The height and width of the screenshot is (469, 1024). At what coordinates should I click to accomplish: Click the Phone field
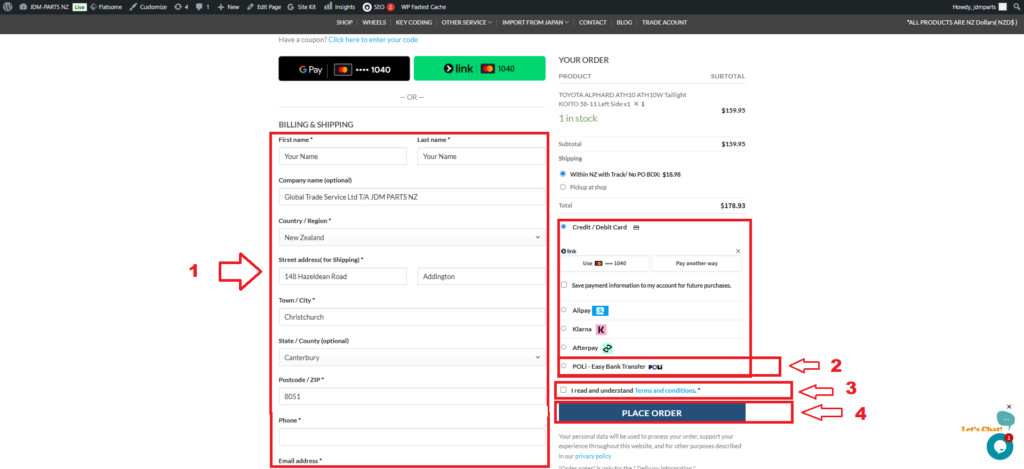412,437
